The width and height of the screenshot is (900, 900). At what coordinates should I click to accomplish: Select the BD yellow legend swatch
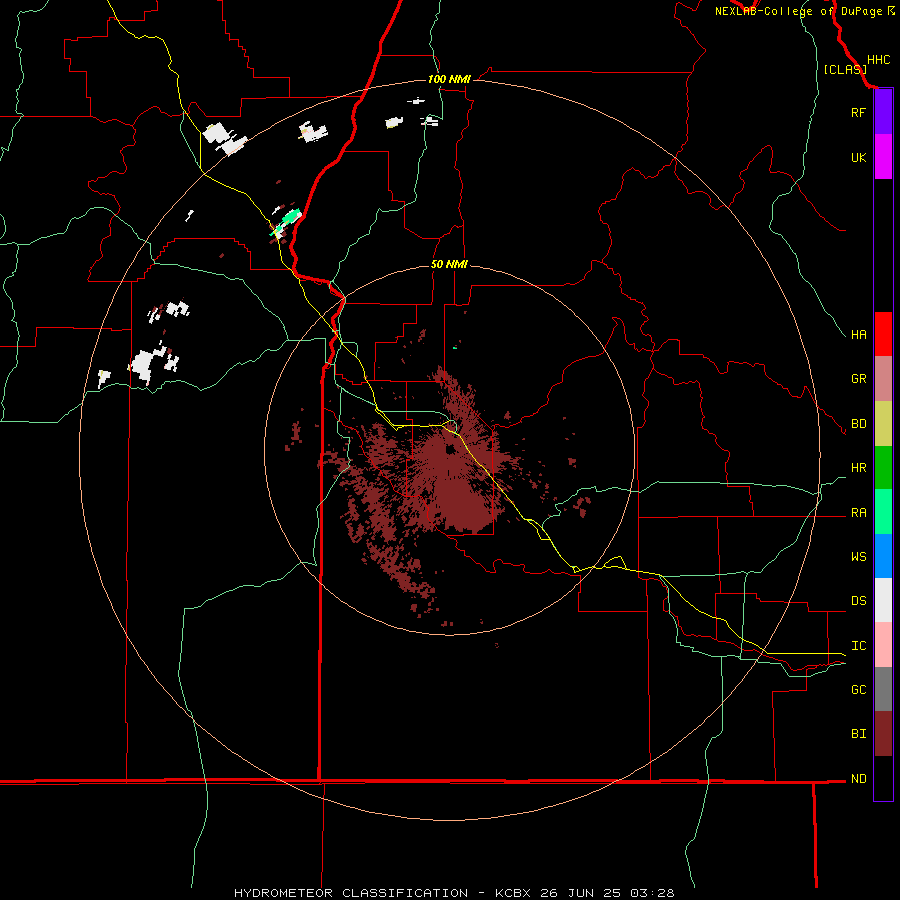(883, 424)
